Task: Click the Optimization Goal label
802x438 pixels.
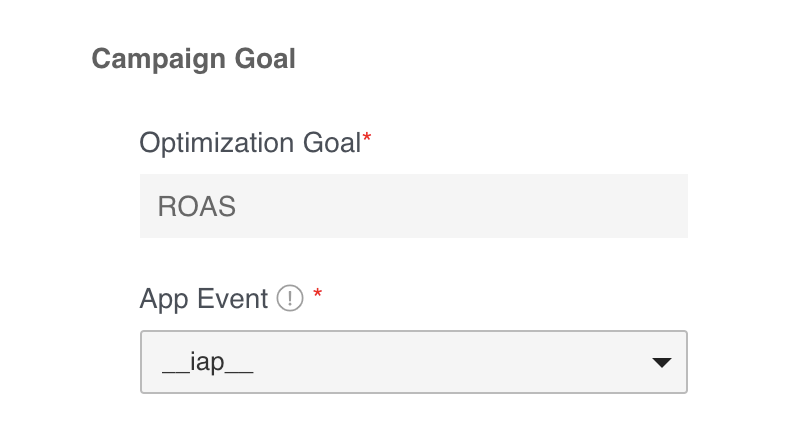Action: tap(251, 143)
